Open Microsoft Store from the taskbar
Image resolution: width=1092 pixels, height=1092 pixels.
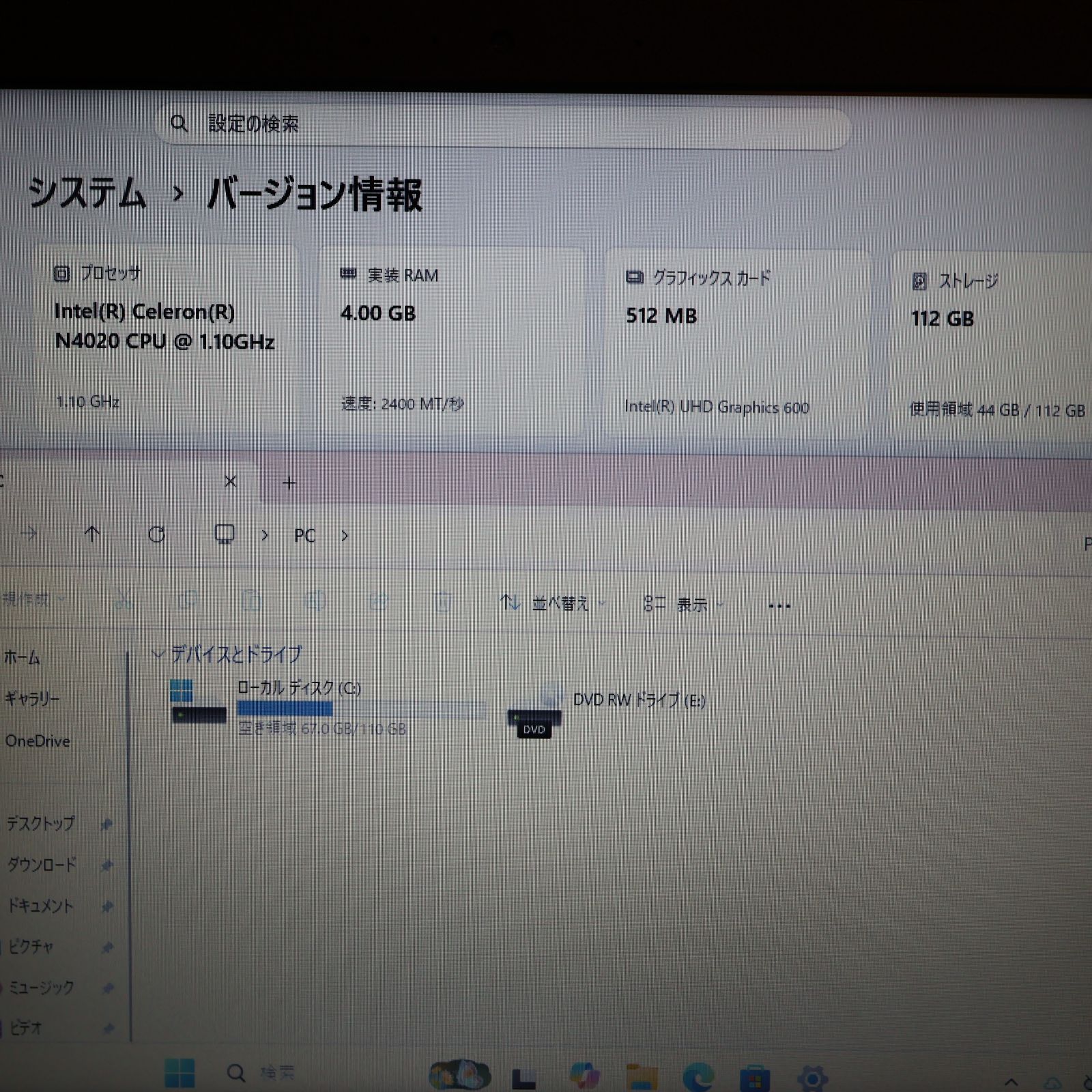(755, 1078)
